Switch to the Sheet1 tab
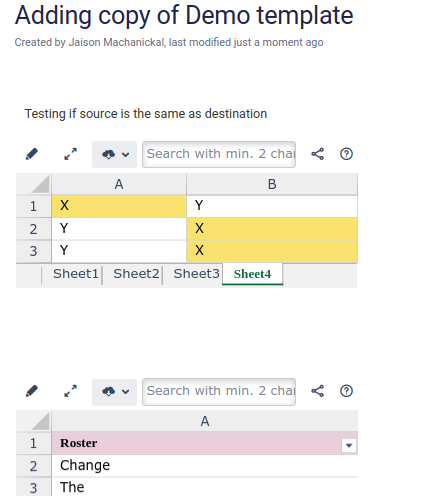This screenshot has width=434, height=496. (76, 274)
